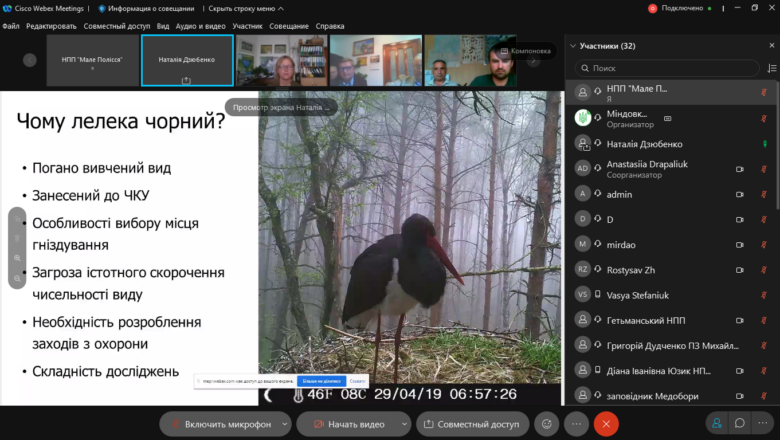Close the participants panel
This screenshot has width=780, height=440.
click(772, 45)
